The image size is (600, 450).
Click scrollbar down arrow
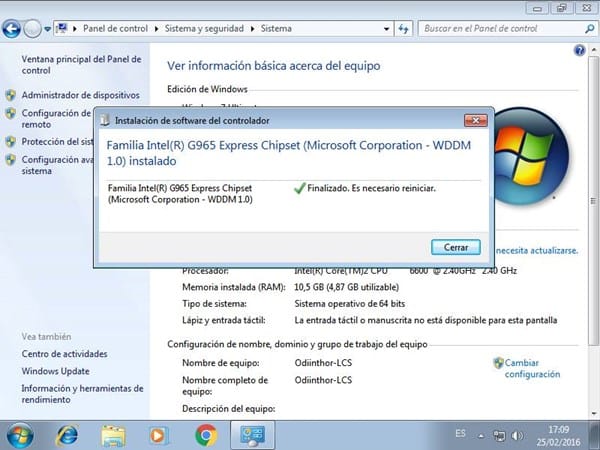point(593,413)
